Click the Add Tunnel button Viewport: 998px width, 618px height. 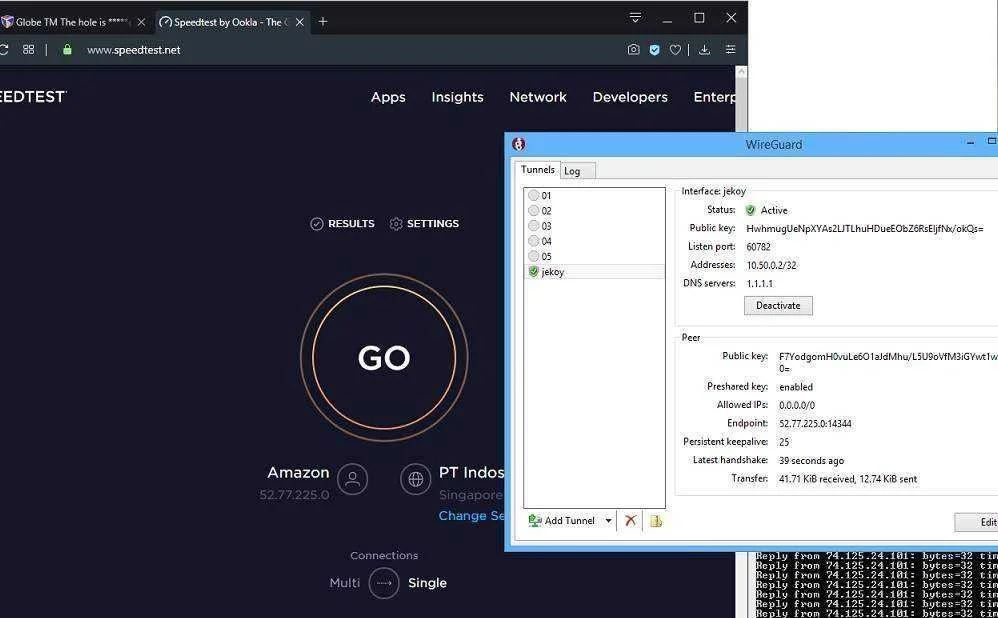(562, 521)
